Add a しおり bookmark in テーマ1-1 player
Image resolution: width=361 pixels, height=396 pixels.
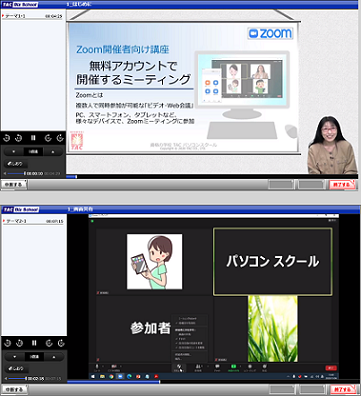click(x=16, y=164)
